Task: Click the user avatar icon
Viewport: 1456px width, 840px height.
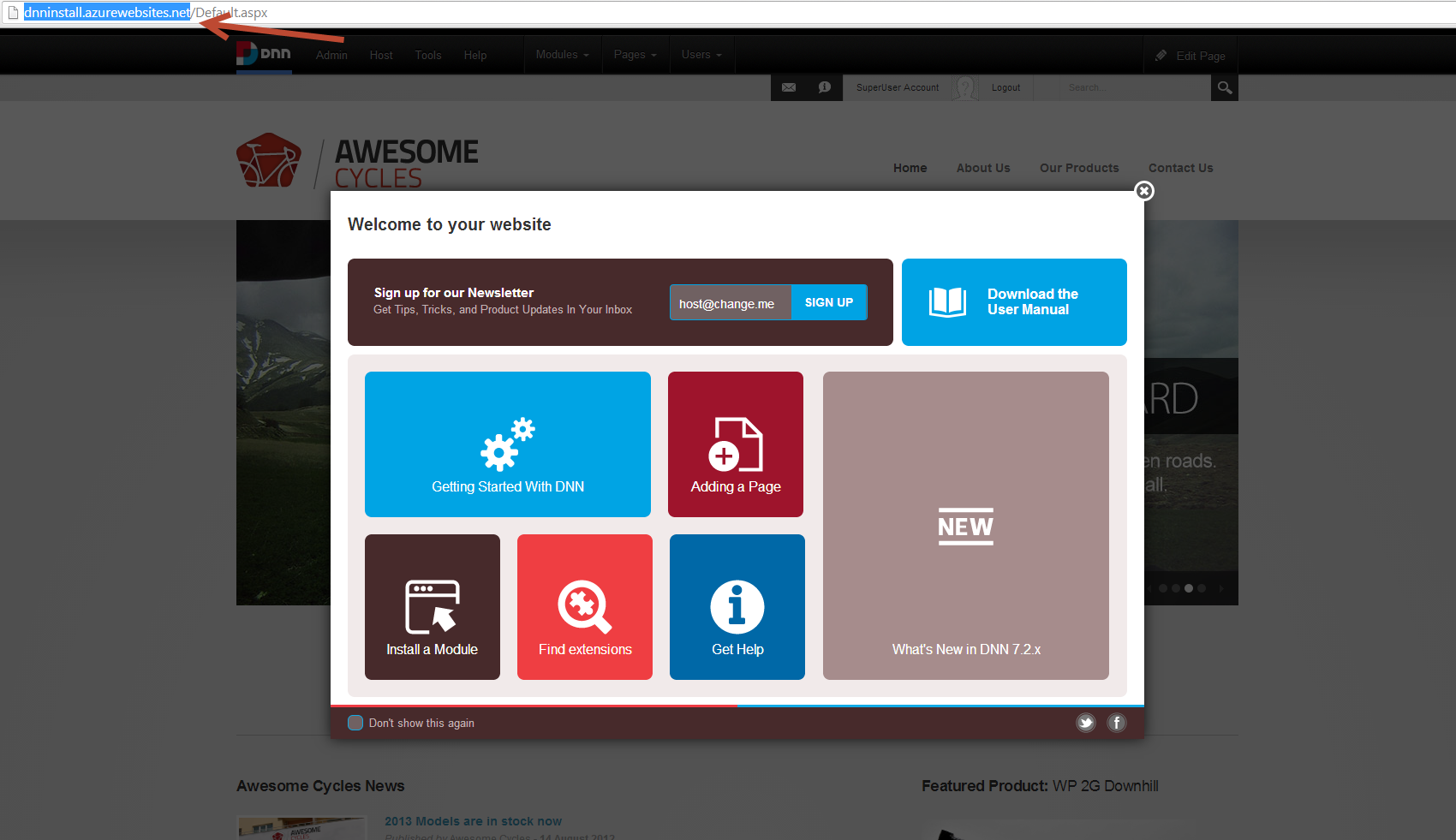Action: point(965,88)
